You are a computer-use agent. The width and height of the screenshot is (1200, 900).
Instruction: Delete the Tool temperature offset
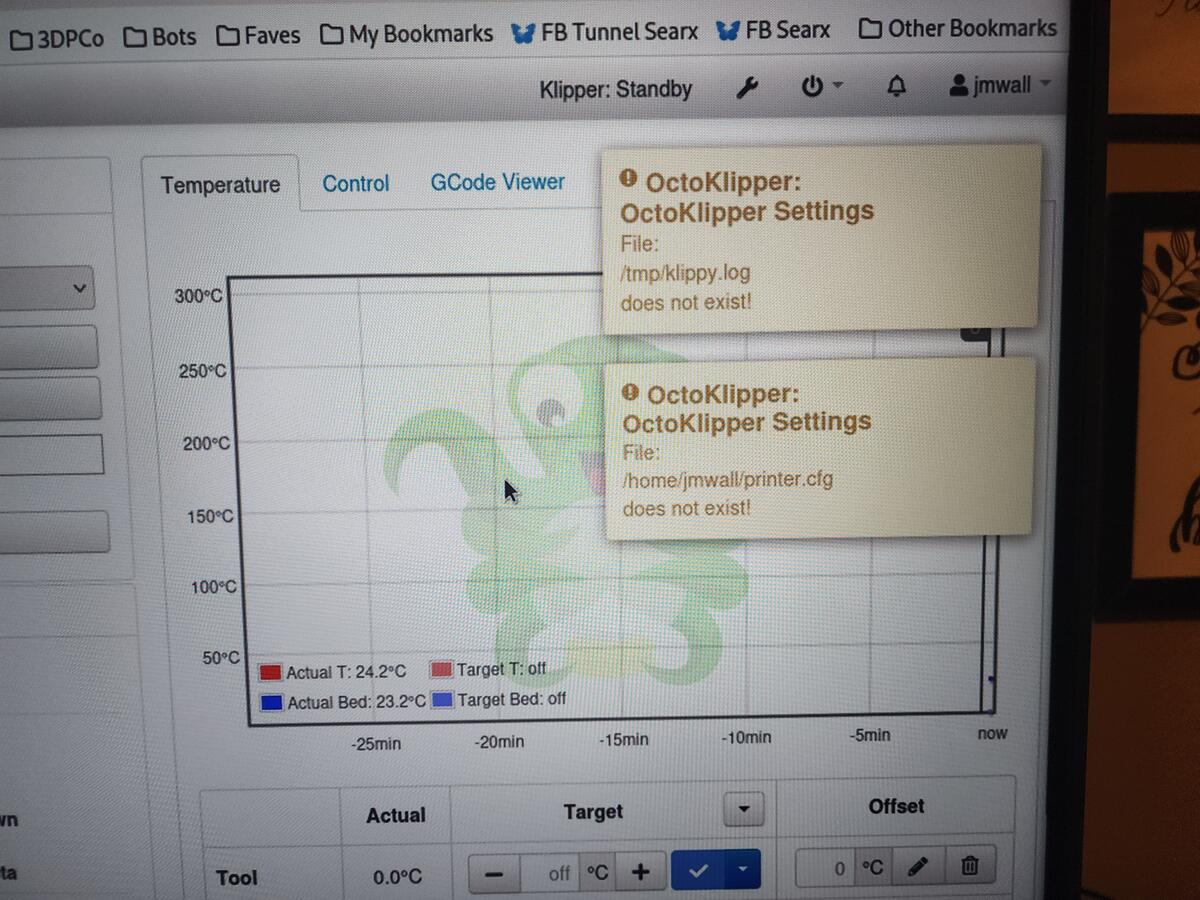pyautogui.click(x=969, y=866)
